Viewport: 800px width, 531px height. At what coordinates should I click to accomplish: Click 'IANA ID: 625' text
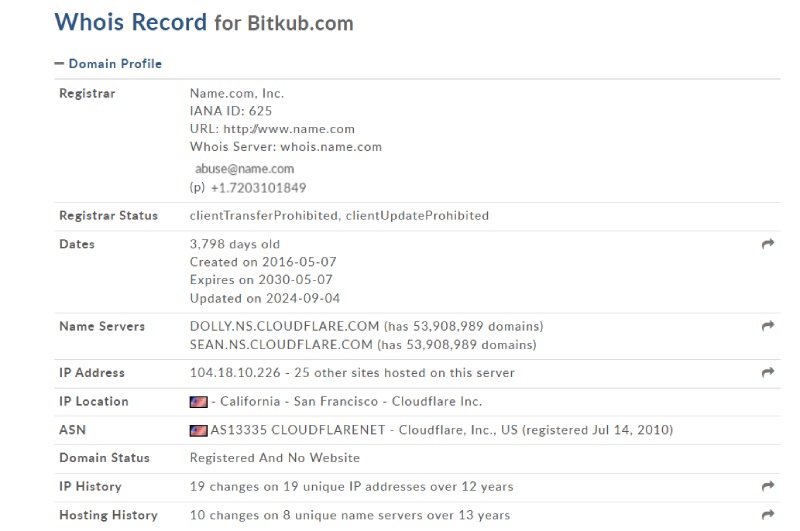tap(231, 111)
